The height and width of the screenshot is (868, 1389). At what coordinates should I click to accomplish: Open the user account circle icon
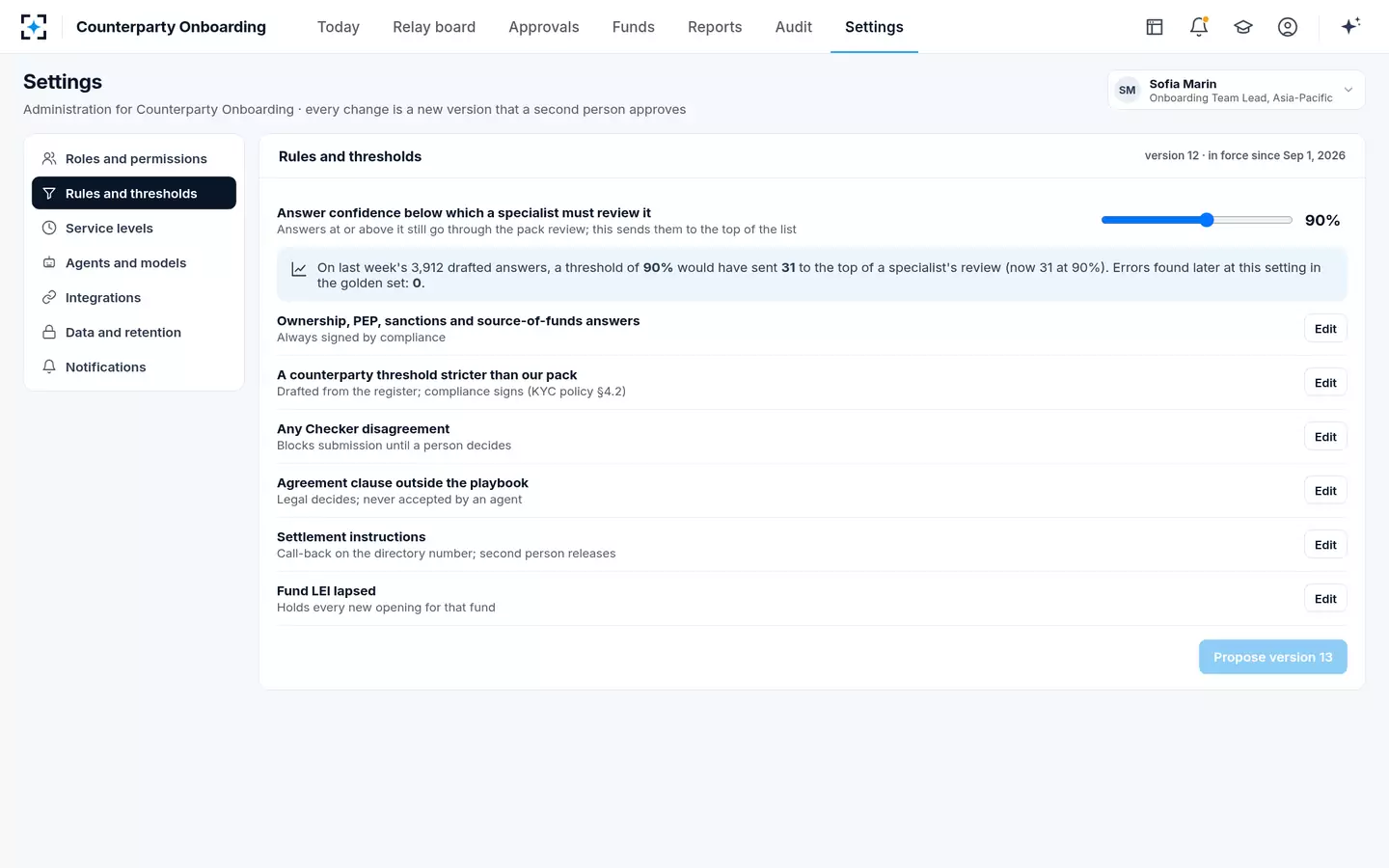[1288, 27]
